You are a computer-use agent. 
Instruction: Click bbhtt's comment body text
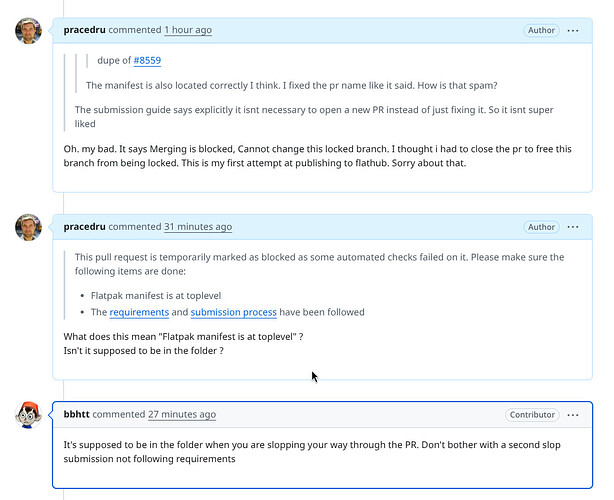(312, 452)
